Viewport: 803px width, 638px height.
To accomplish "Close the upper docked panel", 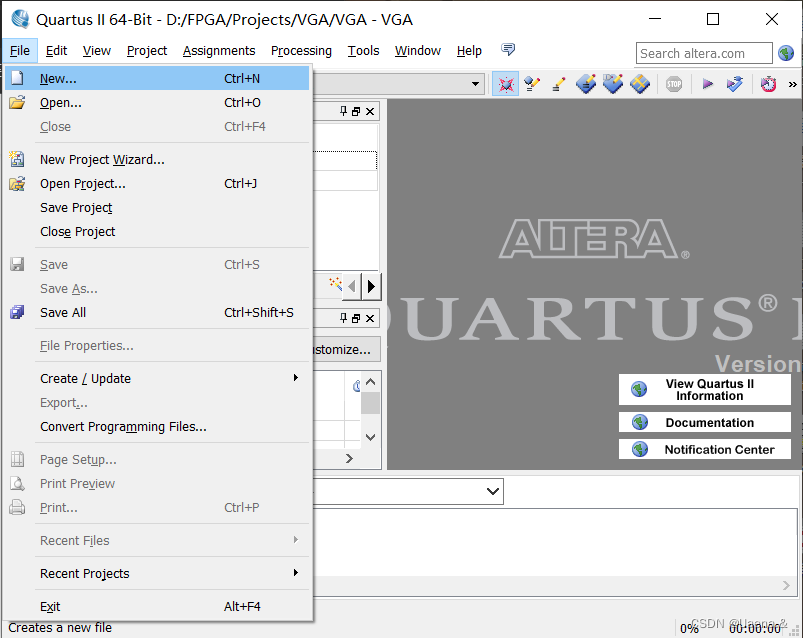I will click(x=370, y=111).
